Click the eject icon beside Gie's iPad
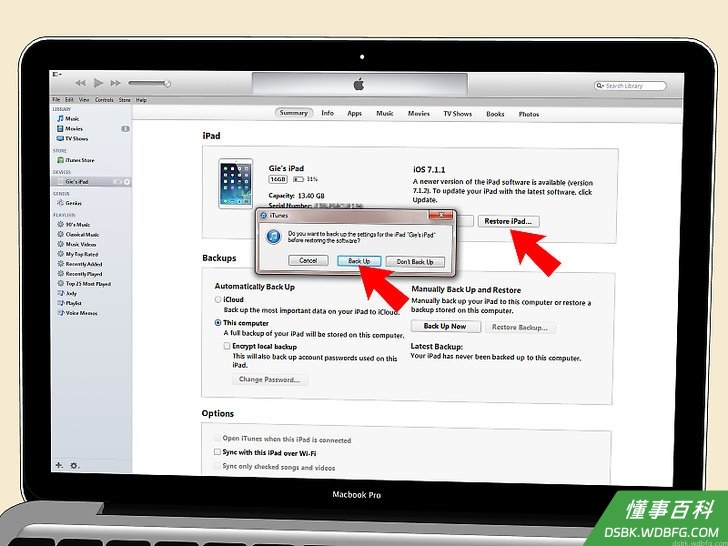This screenshot has height=546, width=728. 127,182
